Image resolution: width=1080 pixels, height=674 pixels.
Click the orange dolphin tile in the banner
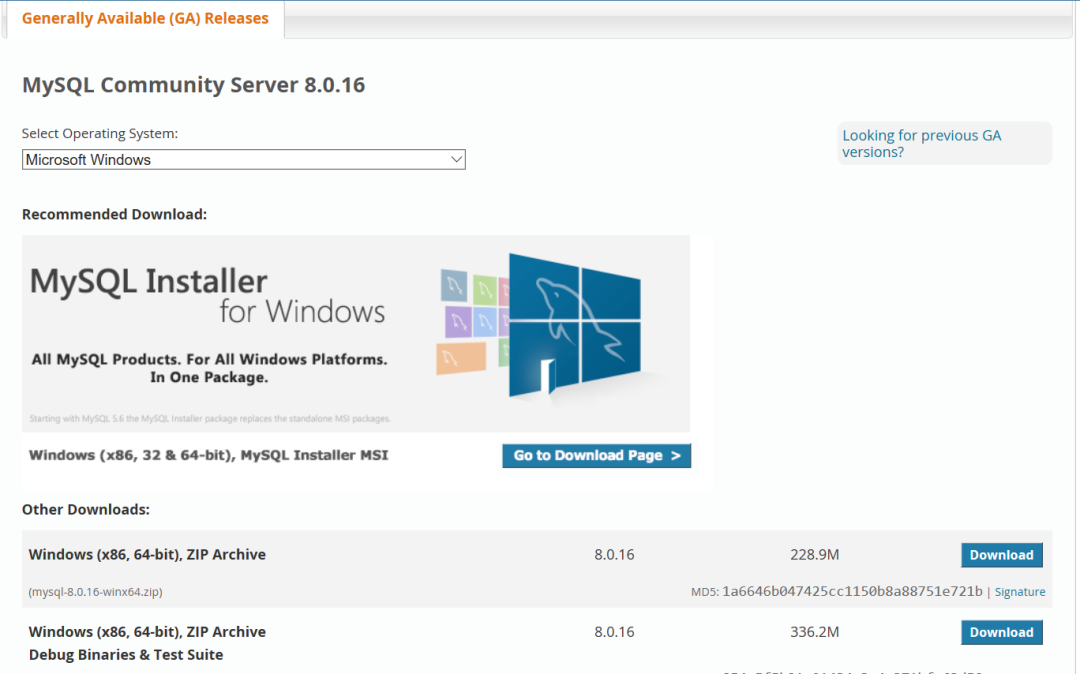(461, 359)
